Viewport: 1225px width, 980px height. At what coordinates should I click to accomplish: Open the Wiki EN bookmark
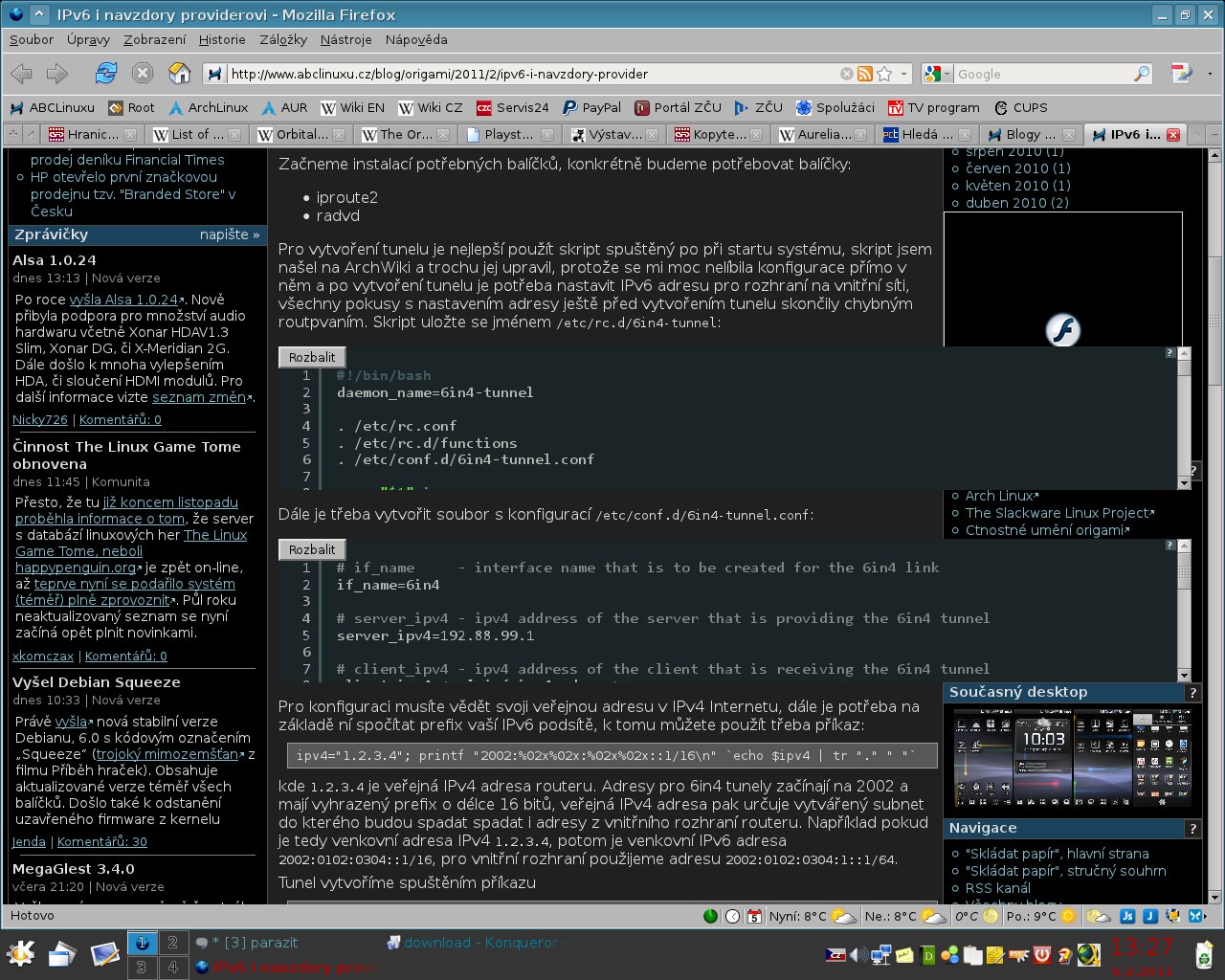(x=353, y=108)
